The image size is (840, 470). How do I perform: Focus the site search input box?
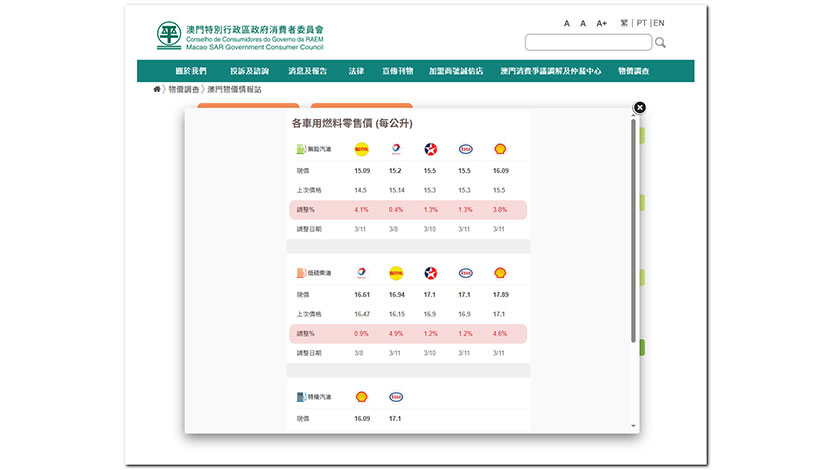click(588, 43)
